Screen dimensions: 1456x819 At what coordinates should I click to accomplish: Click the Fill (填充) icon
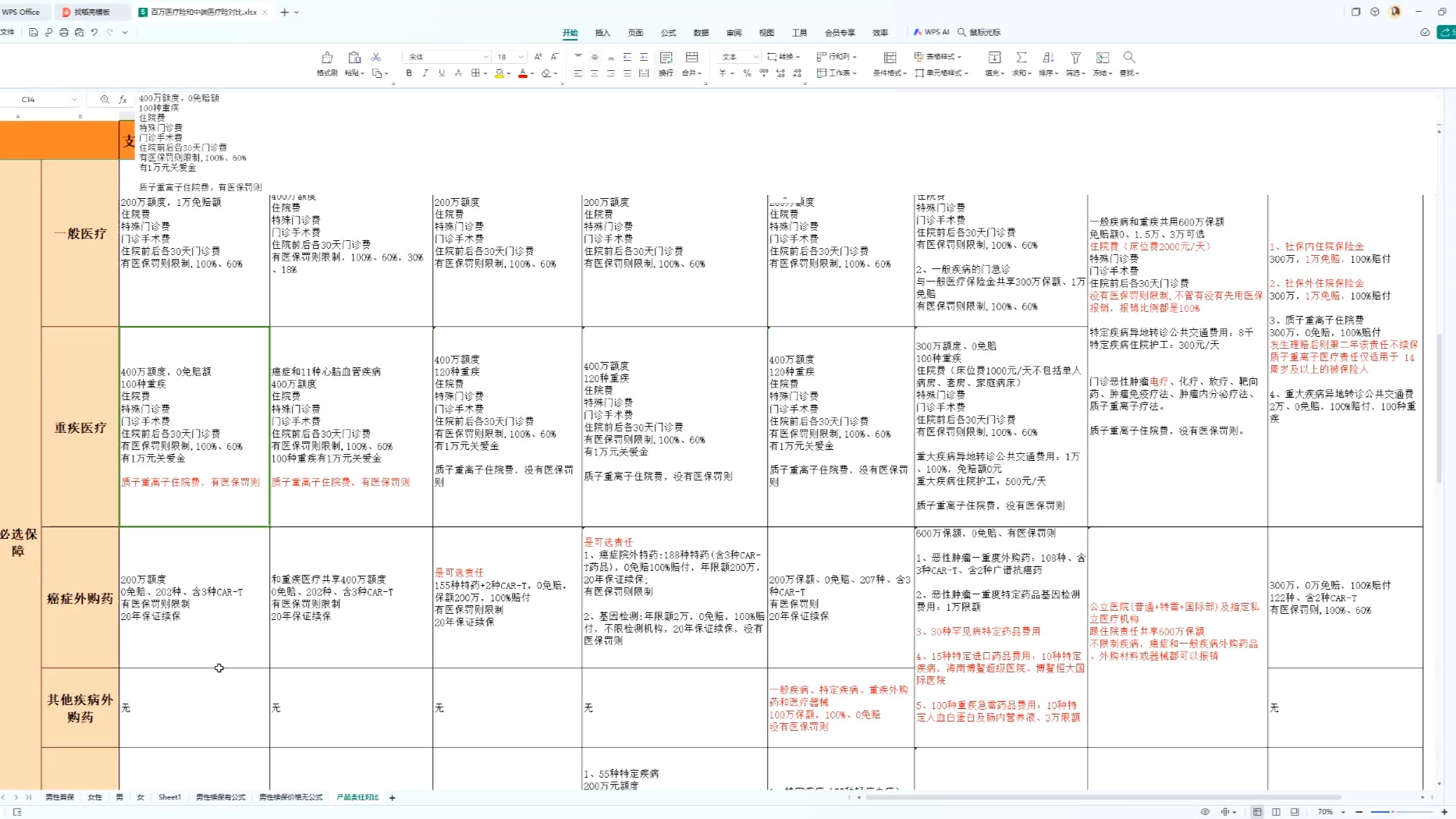994,58
